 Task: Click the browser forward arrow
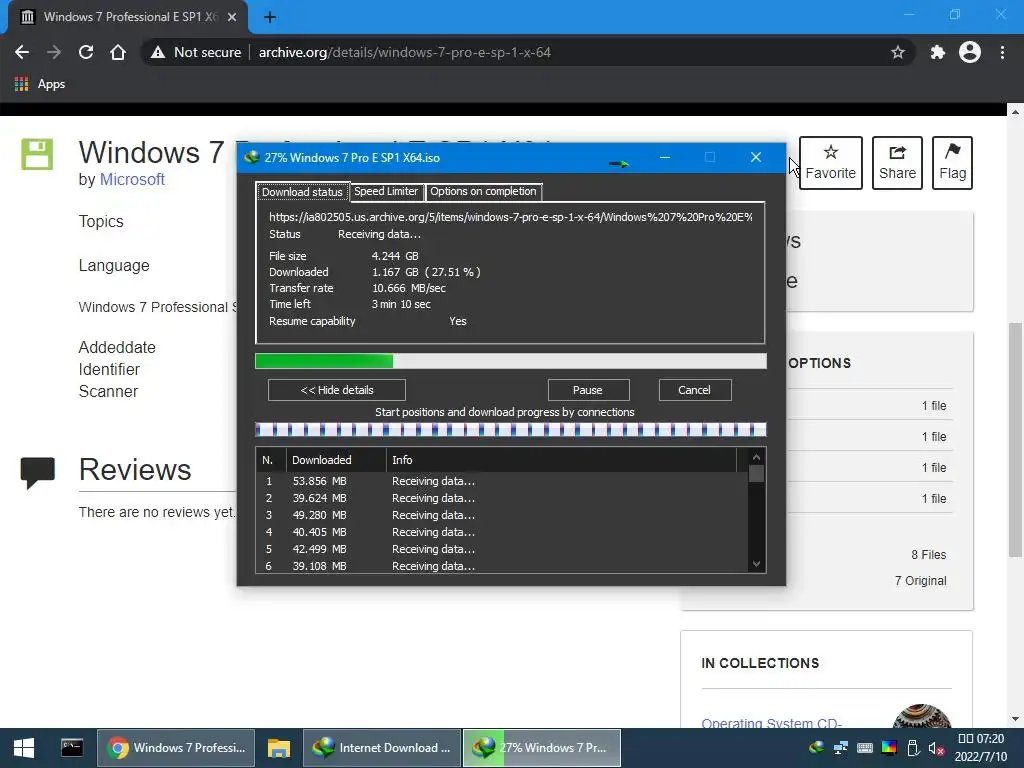[x=54, y=52]
